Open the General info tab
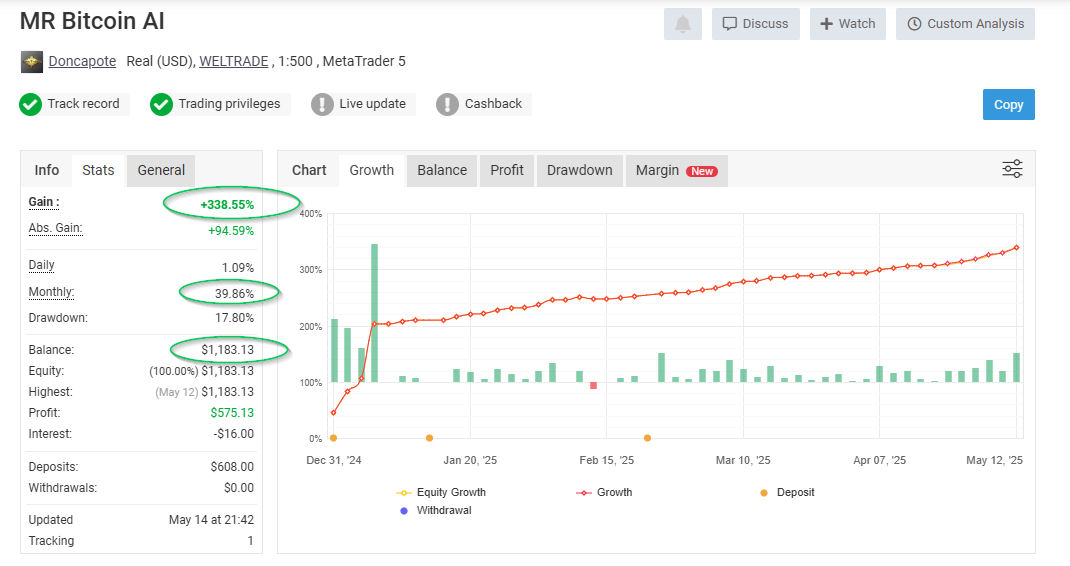This screenshot has width=1070, height=566. tap(161, 170)
